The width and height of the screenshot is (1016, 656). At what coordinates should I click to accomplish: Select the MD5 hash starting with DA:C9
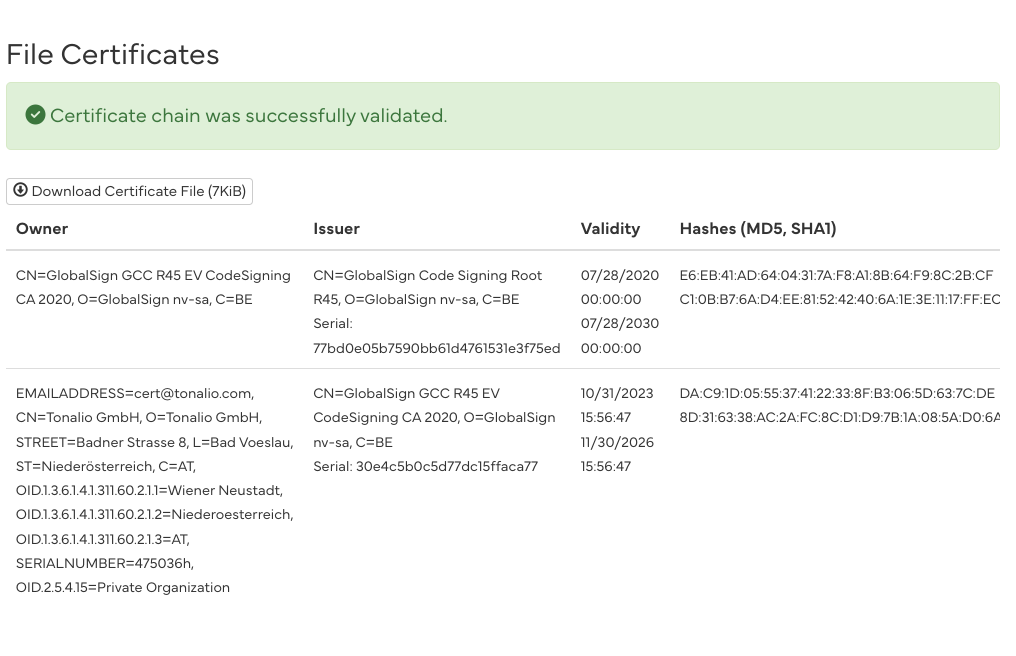click(x=836, y=393)
